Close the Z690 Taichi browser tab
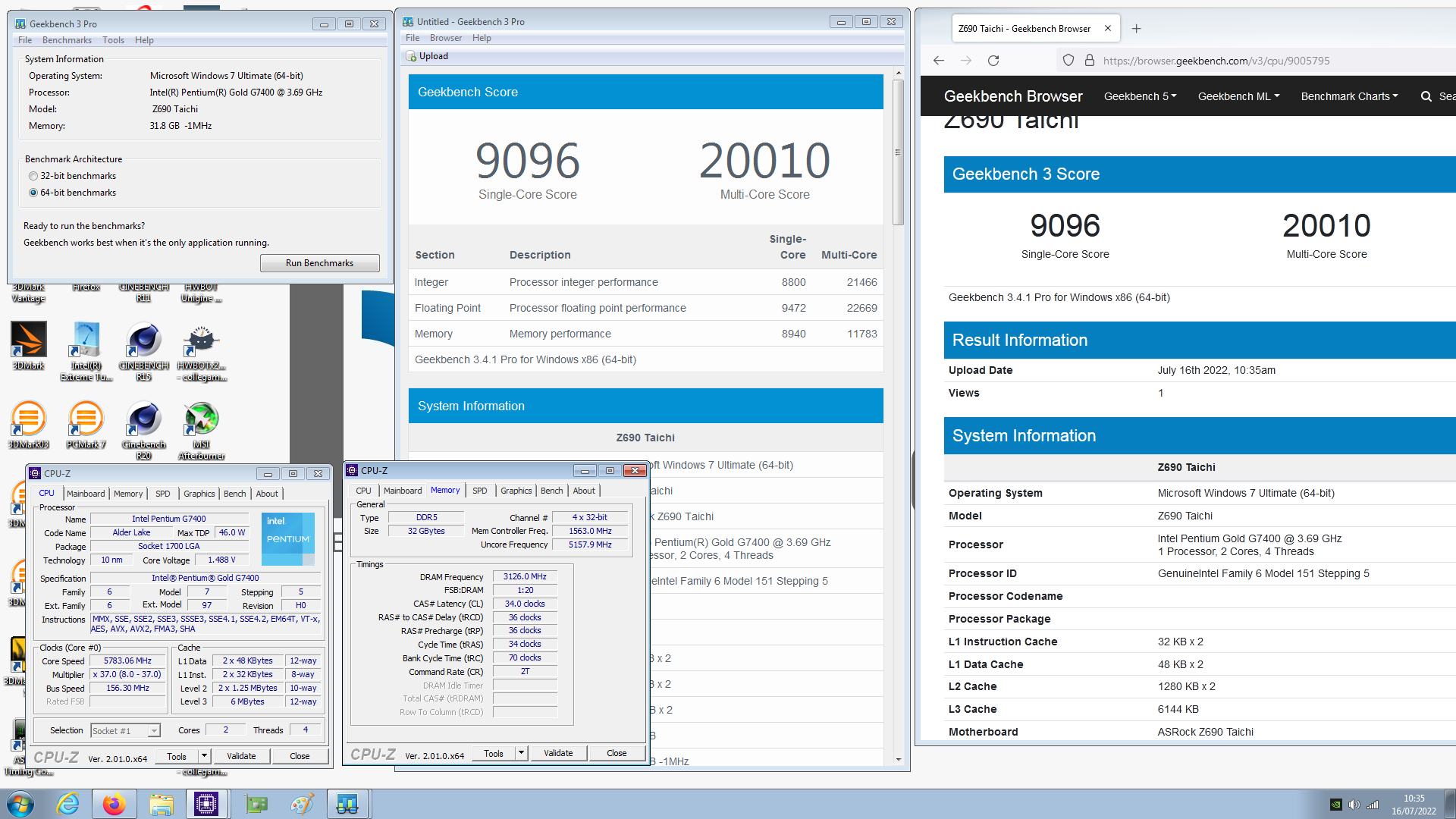The width and height of the screenshot is (1456, 819). click(1108, 29)
